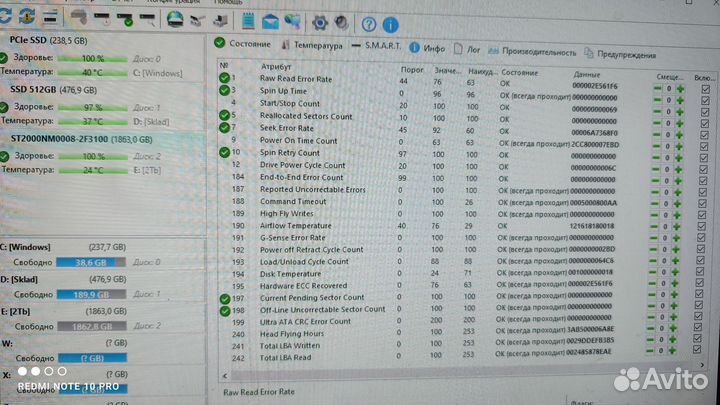This screenshot has width=720, height=405.
Task: Click the refresh with lock toolbar icon
Action: (27, 17)
